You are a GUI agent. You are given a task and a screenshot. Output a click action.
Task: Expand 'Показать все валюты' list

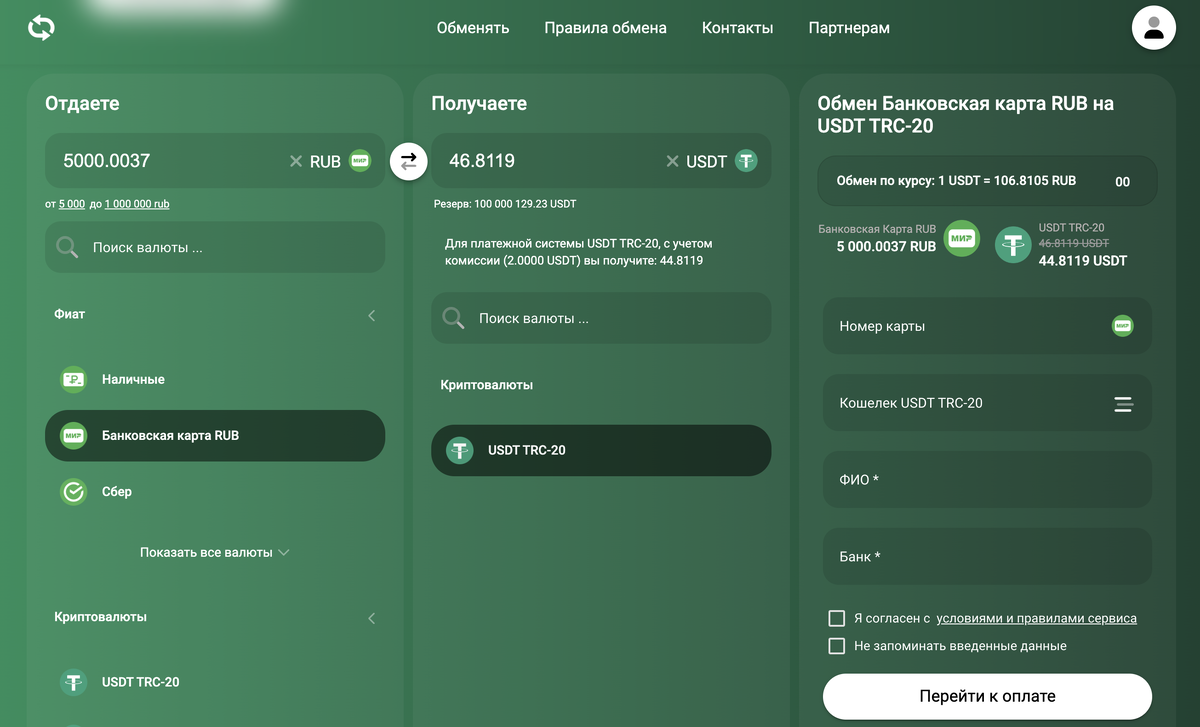[x=214, y=552]
